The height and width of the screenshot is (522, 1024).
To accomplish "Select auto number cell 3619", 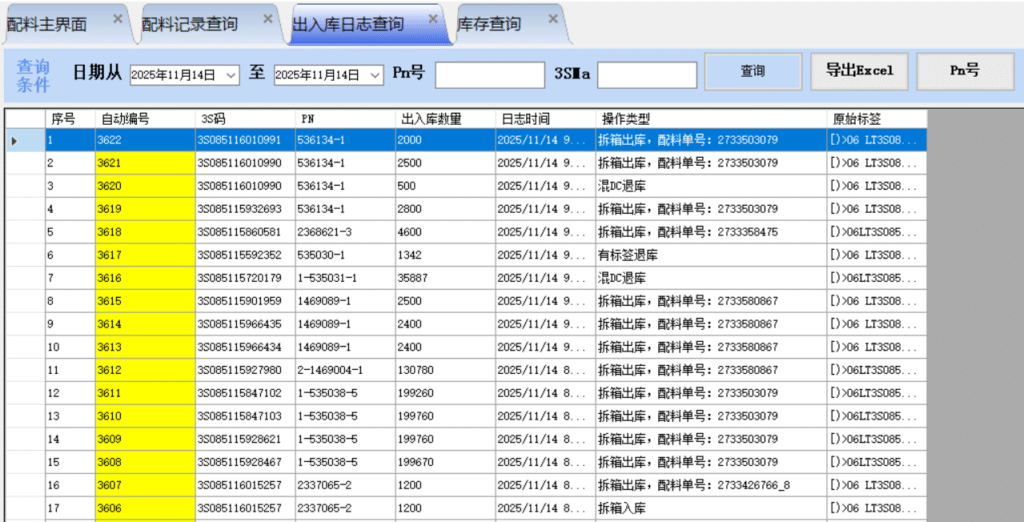I will click(x=146, y=209).
